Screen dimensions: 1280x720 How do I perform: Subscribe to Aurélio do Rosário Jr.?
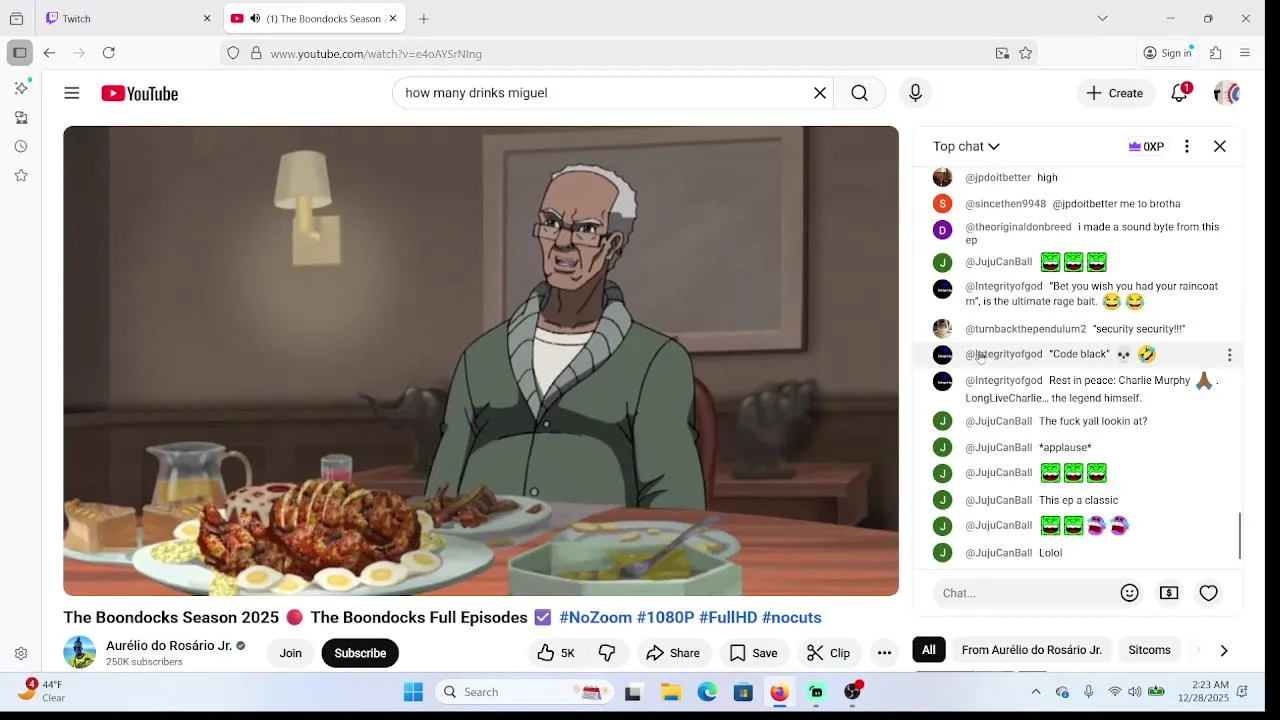click(360, 653)
